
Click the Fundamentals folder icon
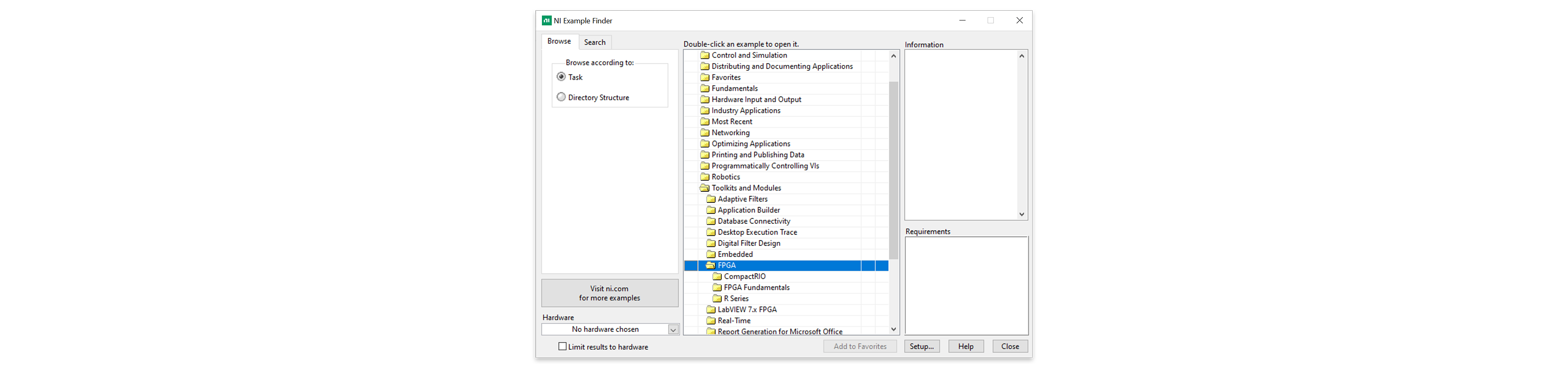tap(704, 88)
